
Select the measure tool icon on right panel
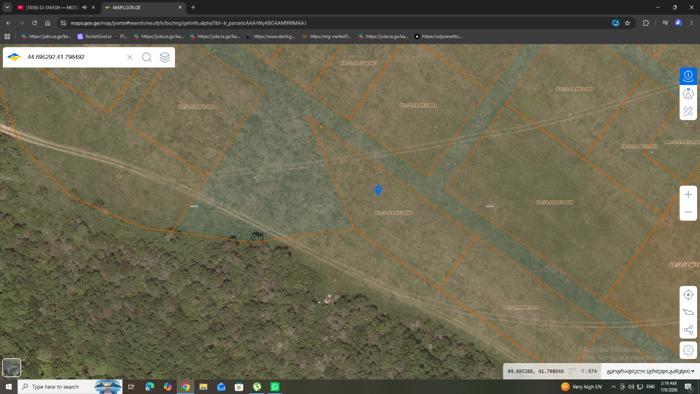(x=688, y=111)
